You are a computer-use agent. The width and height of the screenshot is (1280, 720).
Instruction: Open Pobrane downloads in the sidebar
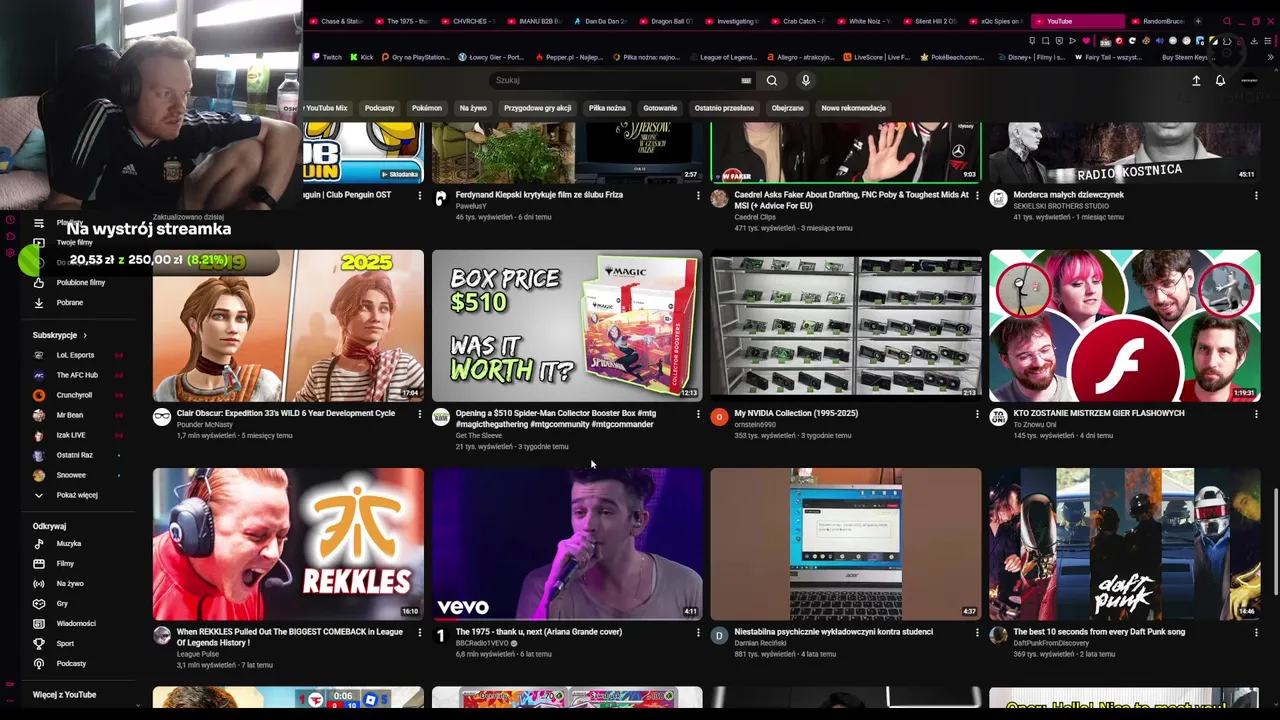click(70, 303)
